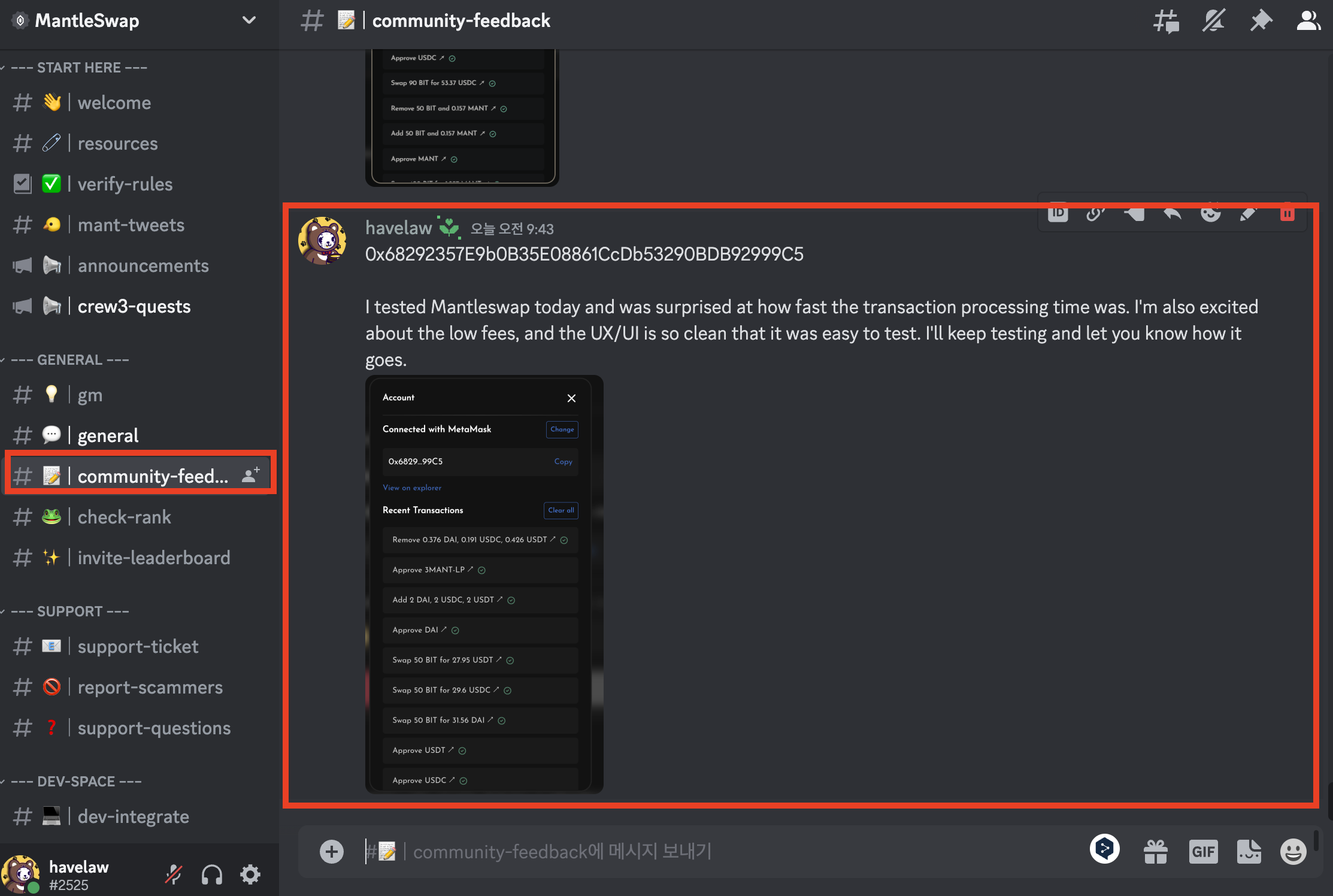Toggle channel notification mute bell
The width and height of the screenshot is (1333, 896).
1213,21
